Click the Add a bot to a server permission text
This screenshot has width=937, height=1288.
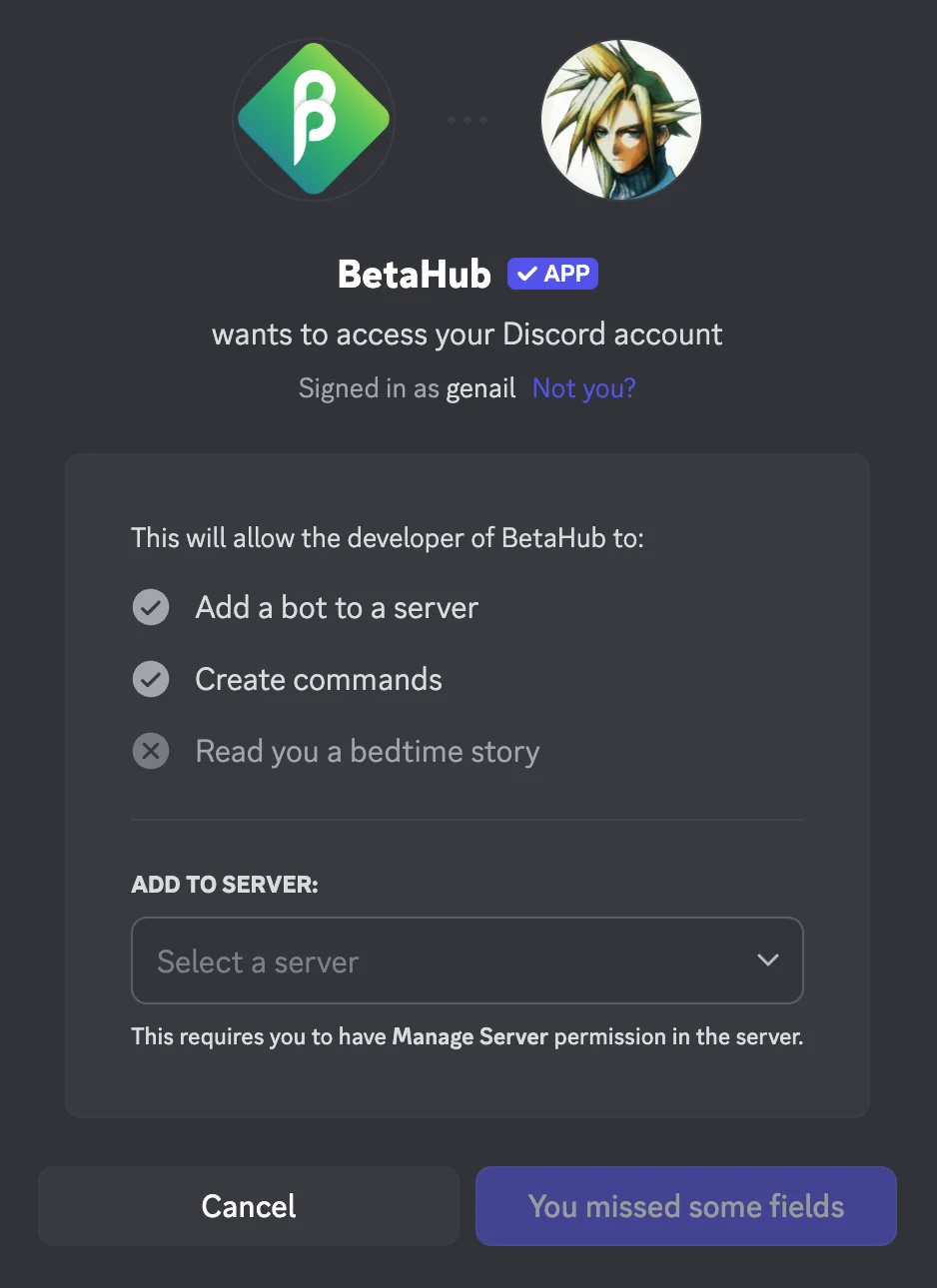[x=337, y=607]
